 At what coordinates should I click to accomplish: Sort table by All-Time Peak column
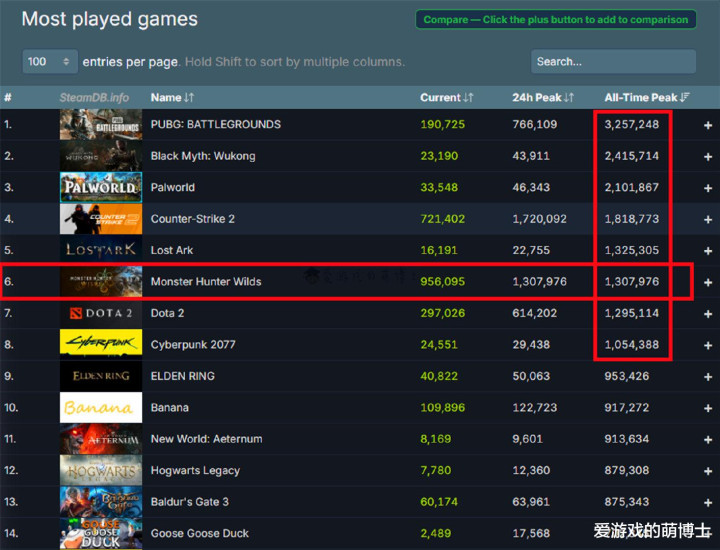click(647, 97)
